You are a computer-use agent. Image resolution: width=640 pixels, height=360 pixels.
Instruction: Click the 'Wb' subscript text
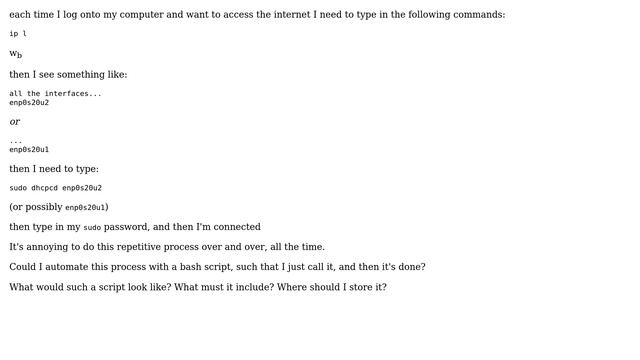[16, 54]
